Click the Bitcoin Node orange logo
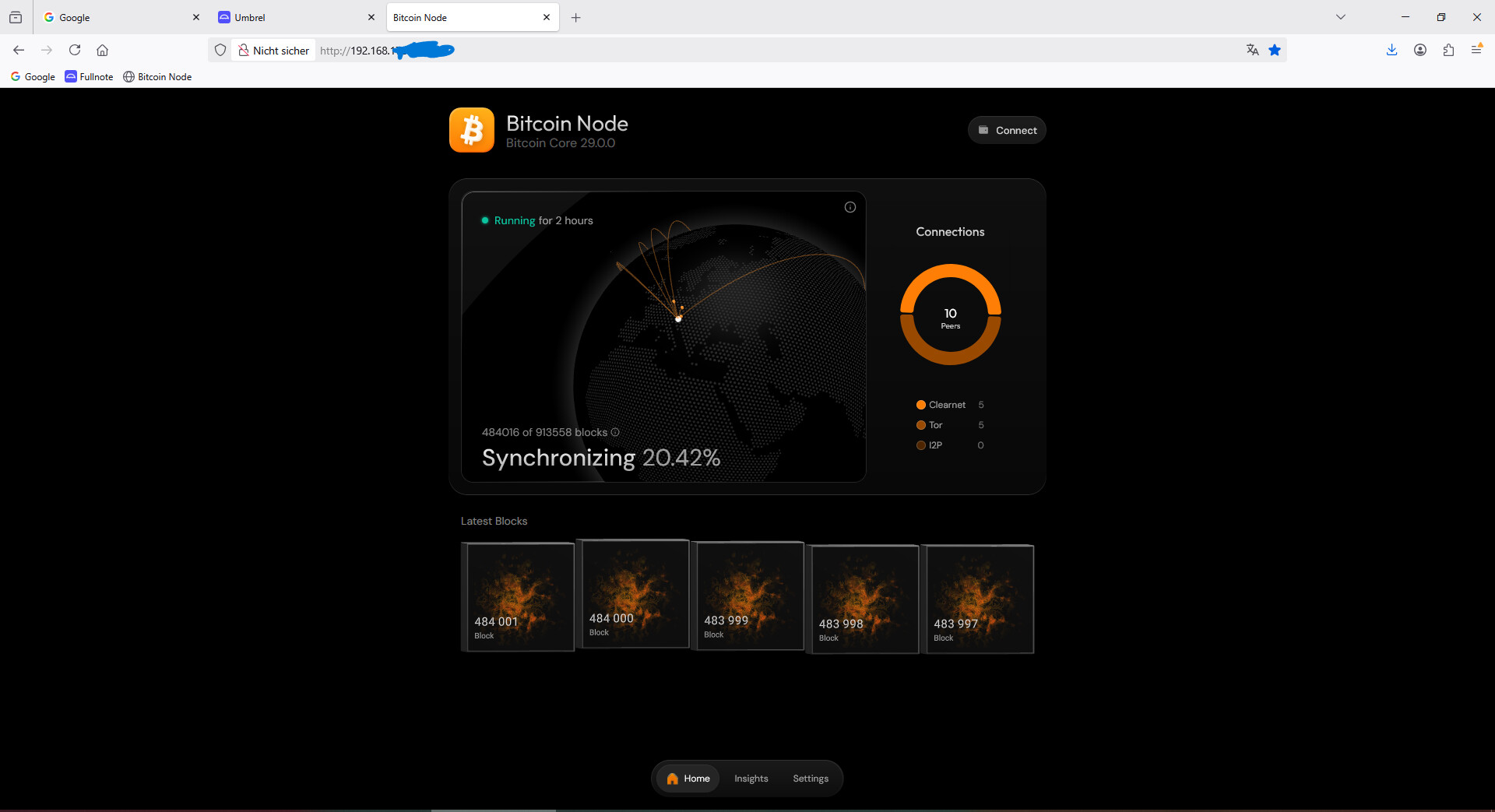Screen dimensions: 1495x812 [x=471, y=130]
